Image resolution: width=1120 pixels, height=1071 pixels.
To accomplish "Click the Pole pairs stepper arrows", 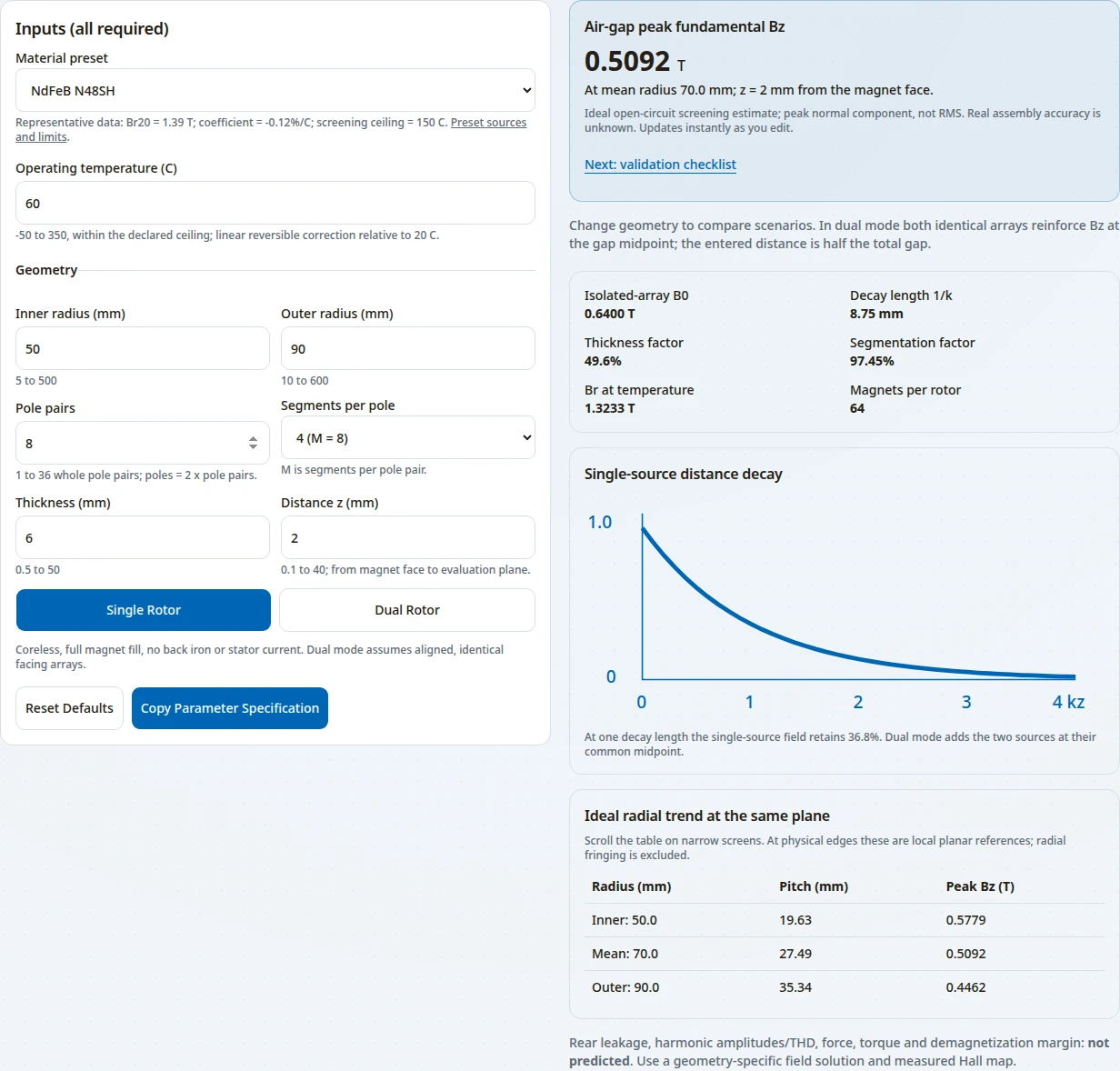I will [x=253, y=443].
